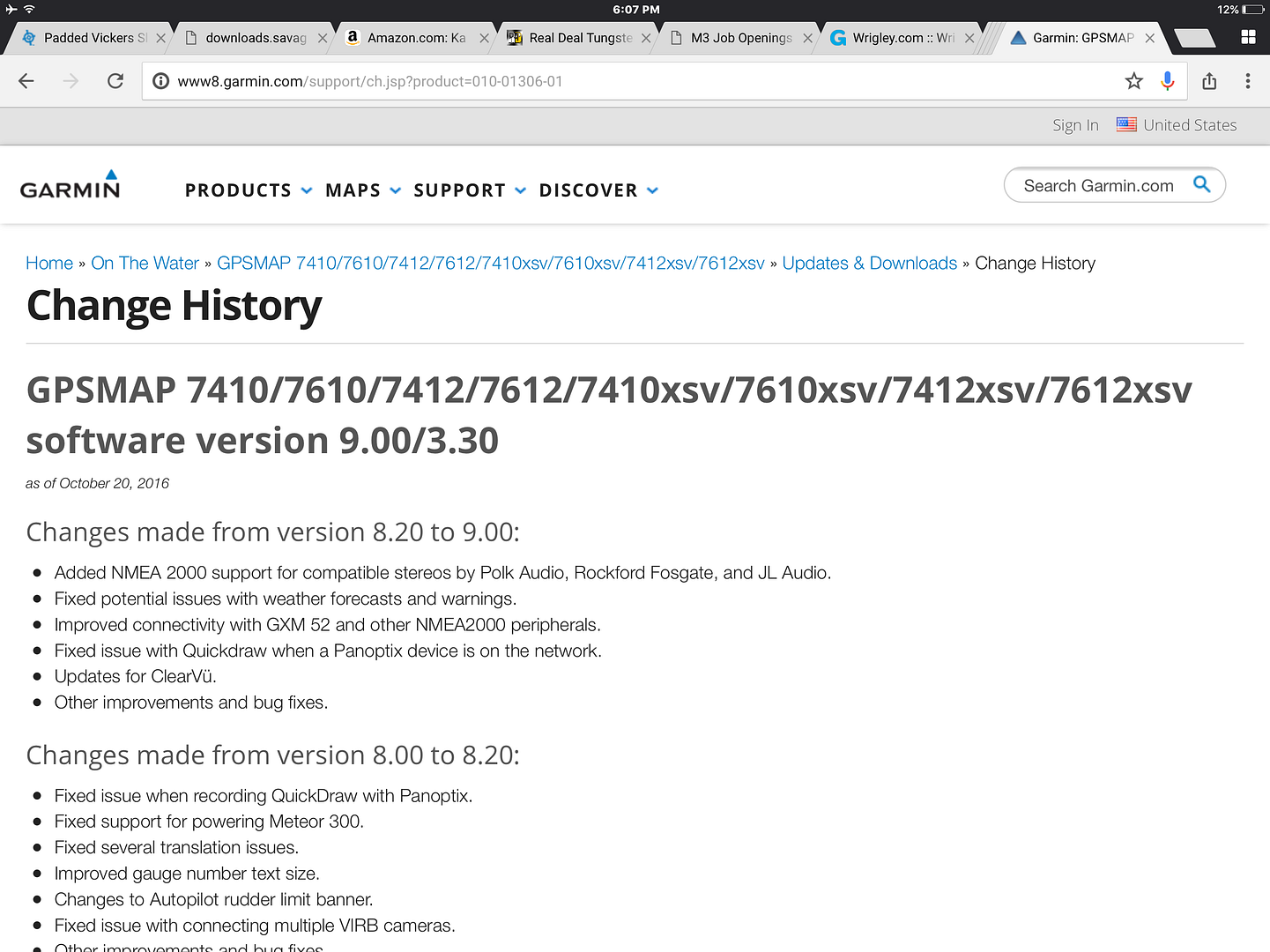Click the Change History page heading
1270x952 pixels.
coord(174,306)
